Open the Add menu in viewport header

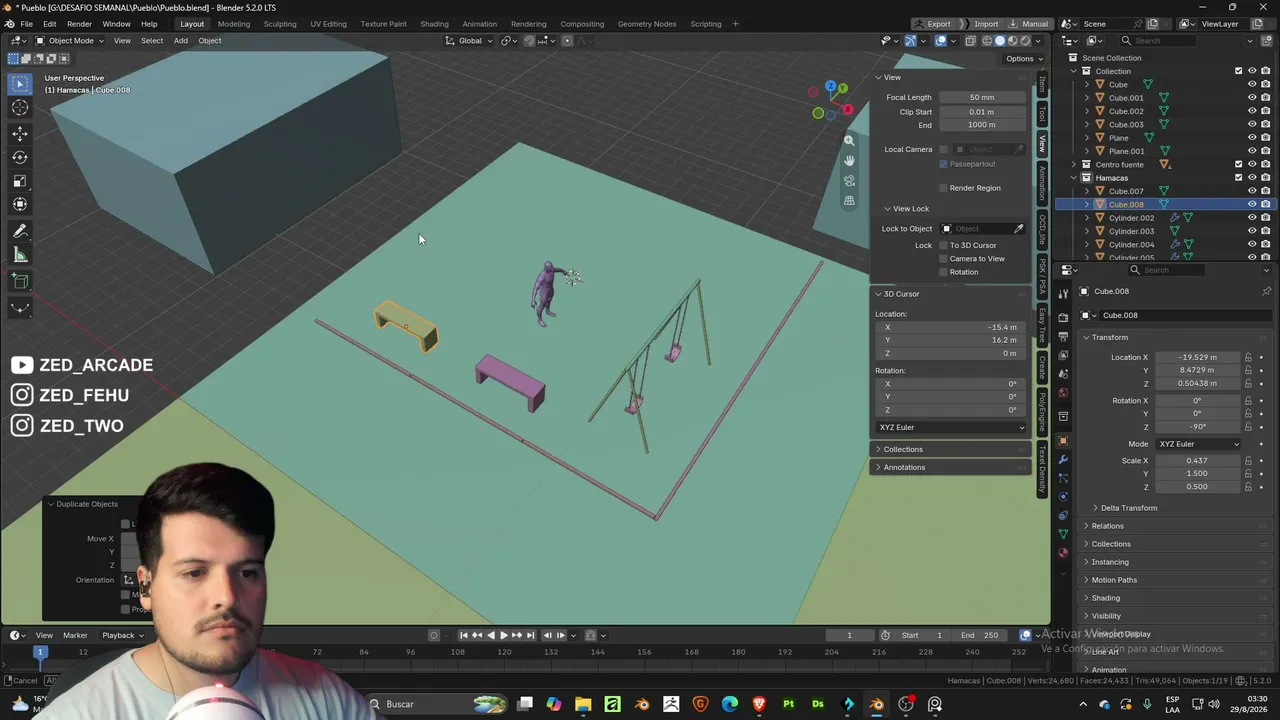pos(180,41)
